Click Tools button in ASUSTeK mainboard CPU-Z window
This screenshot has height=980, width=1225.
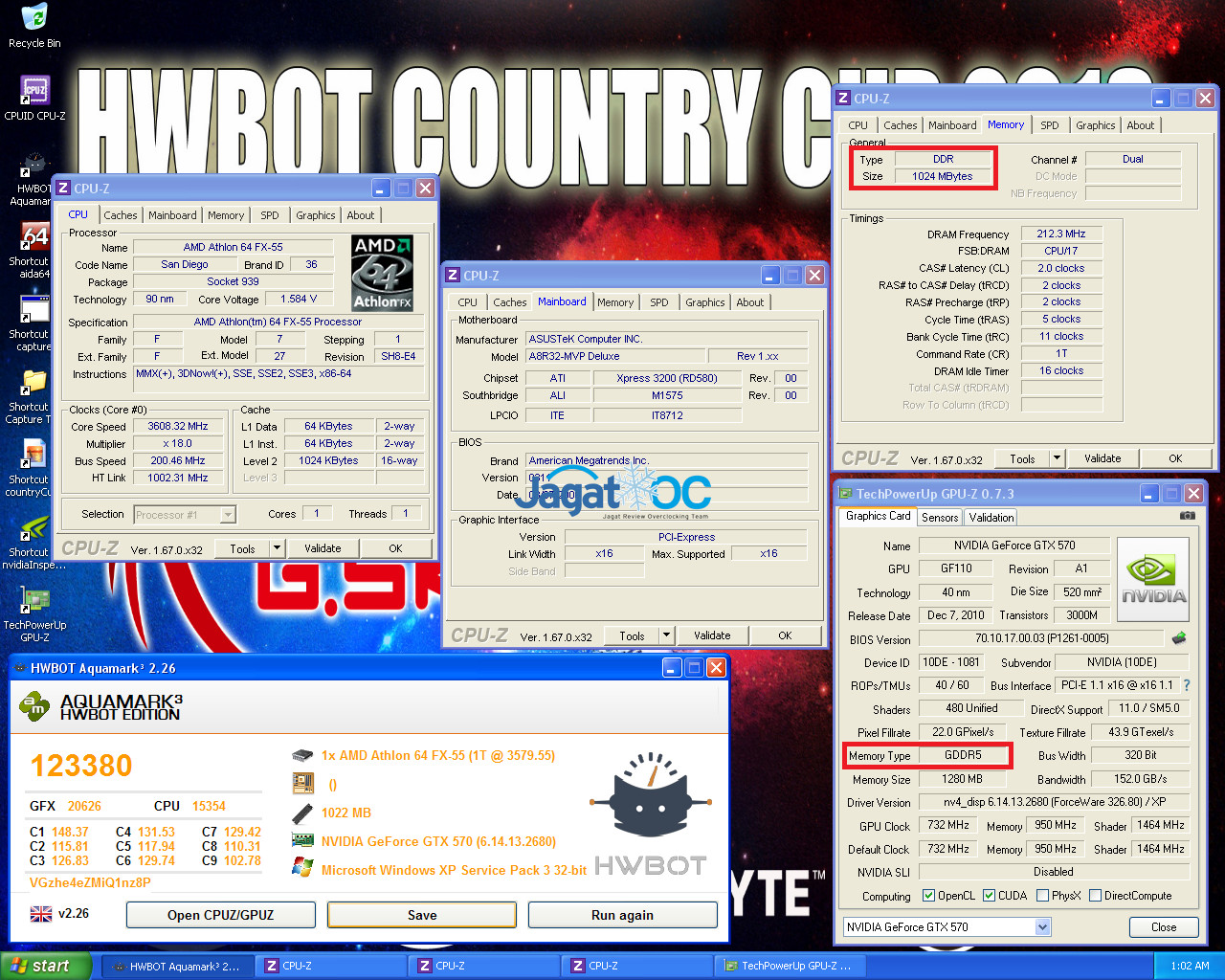[632, 635]
